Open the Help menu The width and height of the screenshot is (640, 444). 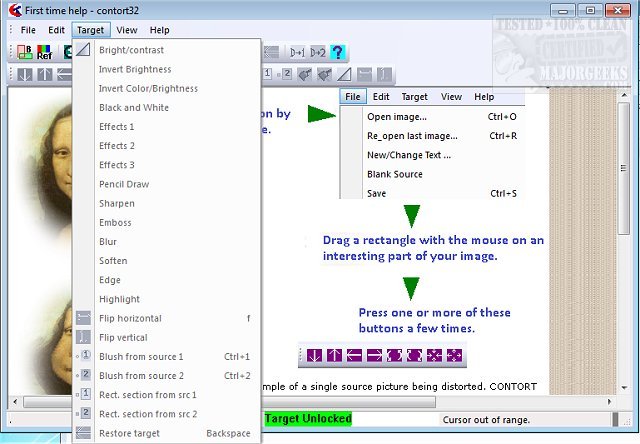159,30
